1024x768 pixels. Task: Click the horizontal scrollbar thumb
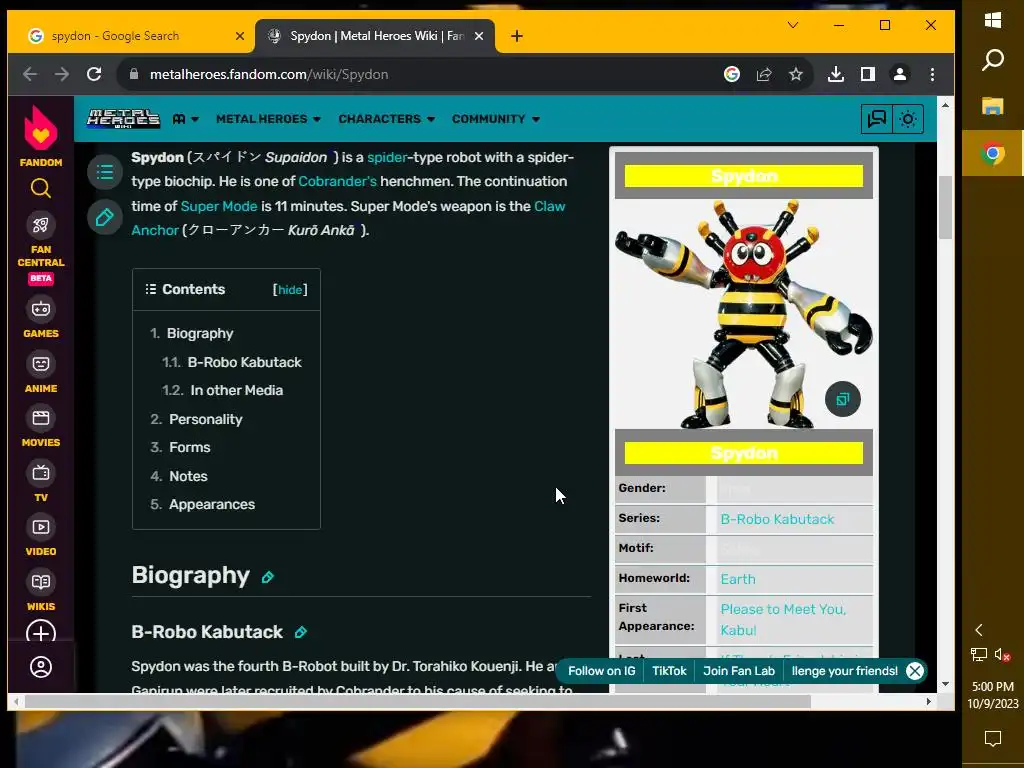click(418, 701)
